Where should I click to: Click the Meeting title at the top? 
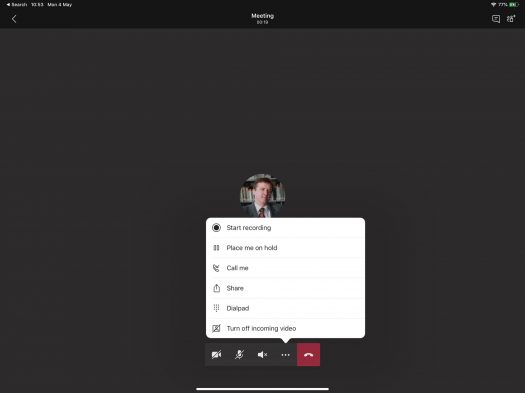[x=262, y=16]
